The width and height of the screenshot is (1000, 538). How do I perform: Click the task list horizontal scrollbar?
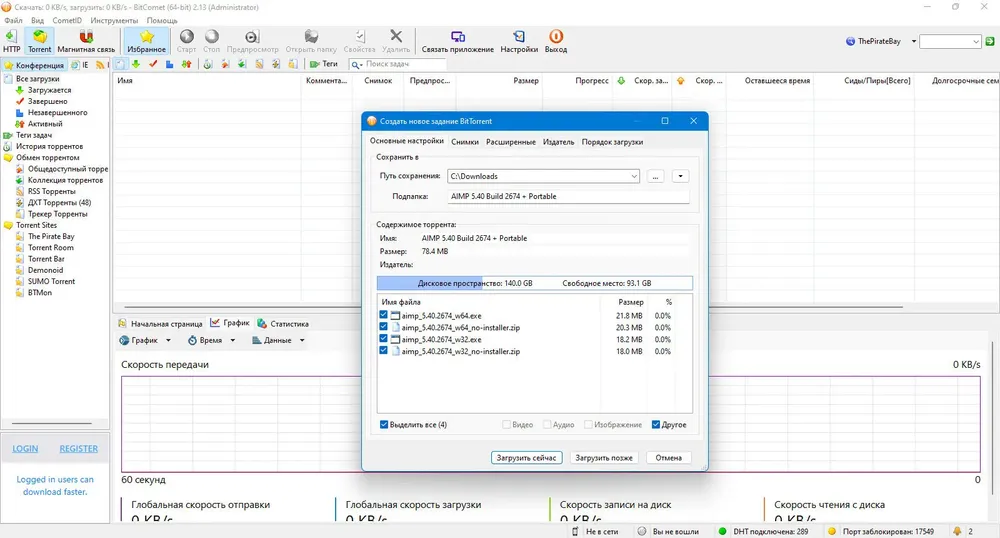(x=513, y=307)
